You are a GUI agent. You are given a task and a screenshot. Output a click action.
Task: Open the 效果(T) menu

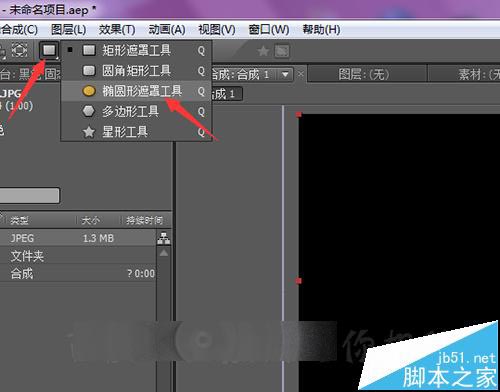117,30
